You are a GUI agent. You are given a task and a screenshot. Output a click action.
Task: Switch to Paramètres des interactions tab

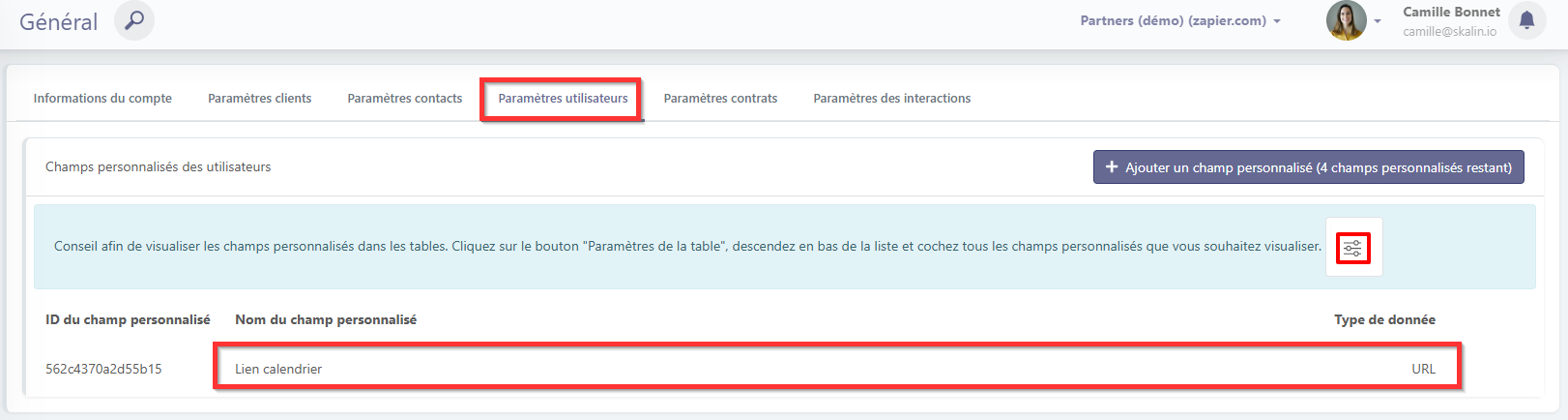click(x=892, y=99)
